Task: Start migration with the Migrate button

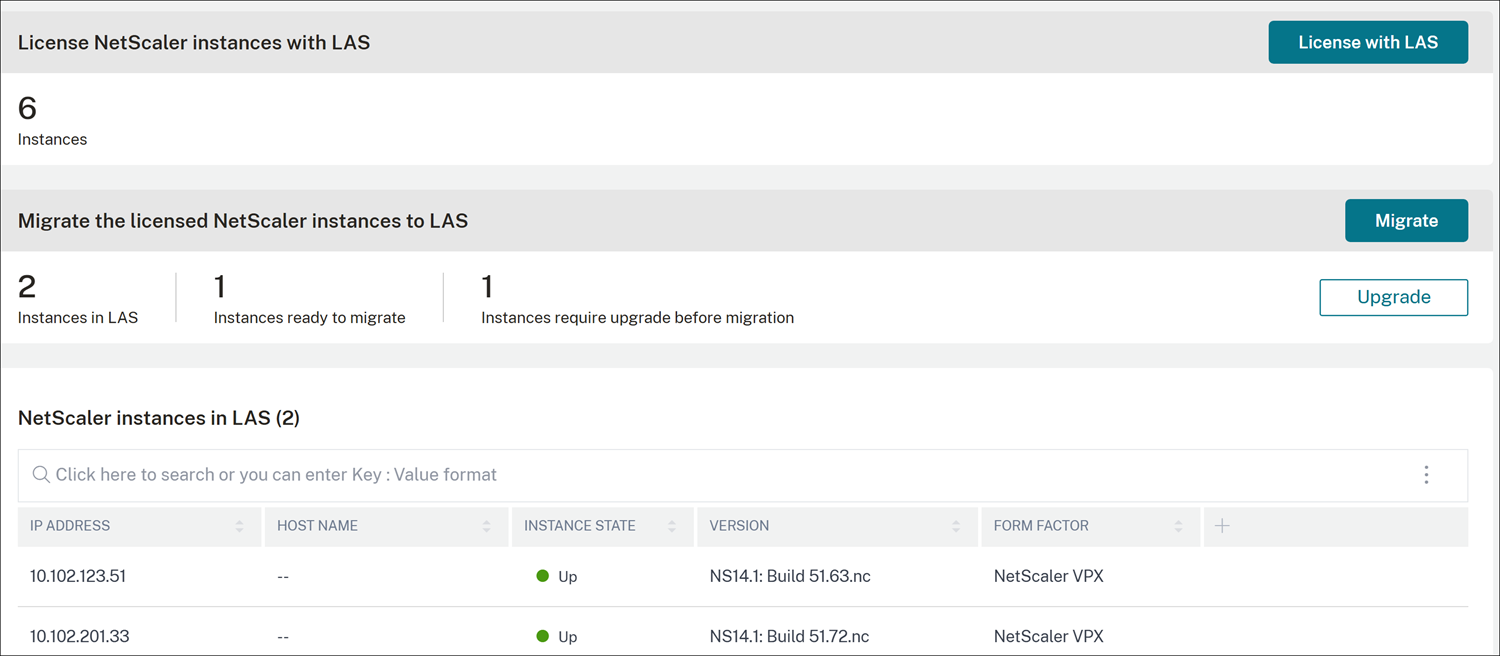Action: coord(1406,221)
